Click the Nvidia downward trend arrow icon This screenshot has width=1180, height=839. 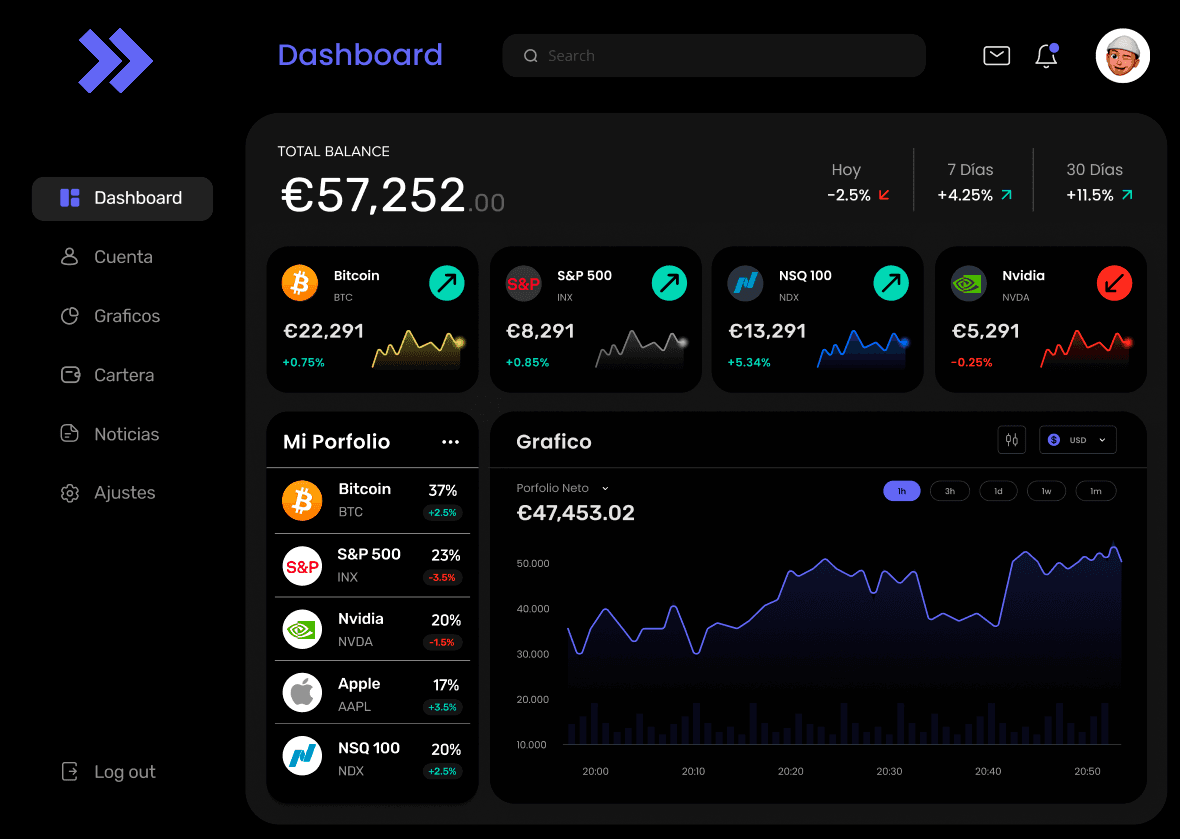pos(1115,283)
